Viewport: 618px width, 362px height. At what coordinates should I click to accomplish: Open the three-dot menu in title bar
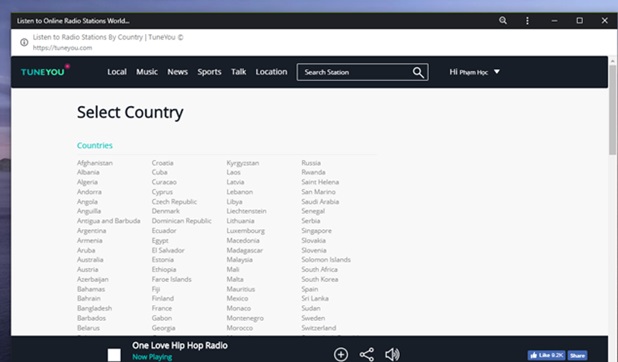[527, 21]
